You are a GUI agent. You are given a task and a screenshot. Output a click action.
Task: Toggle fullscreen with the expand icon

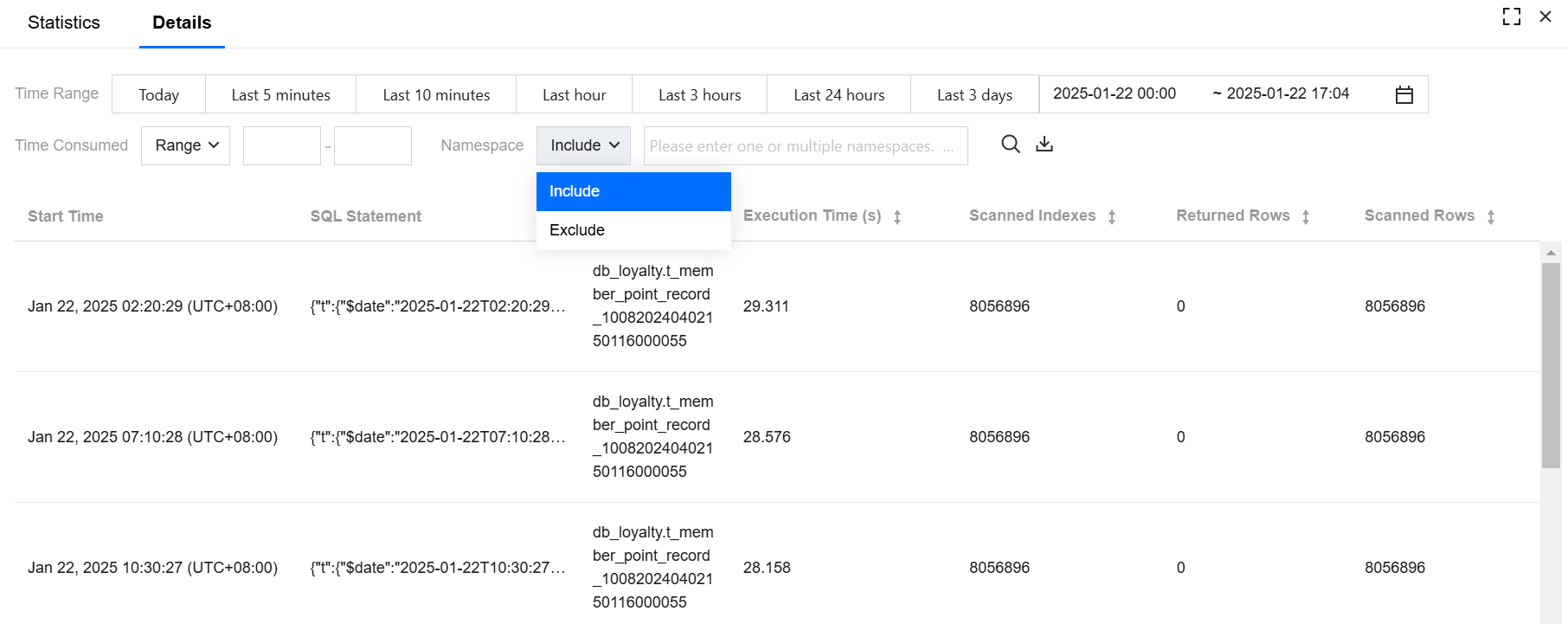(x=1511, y=16)
